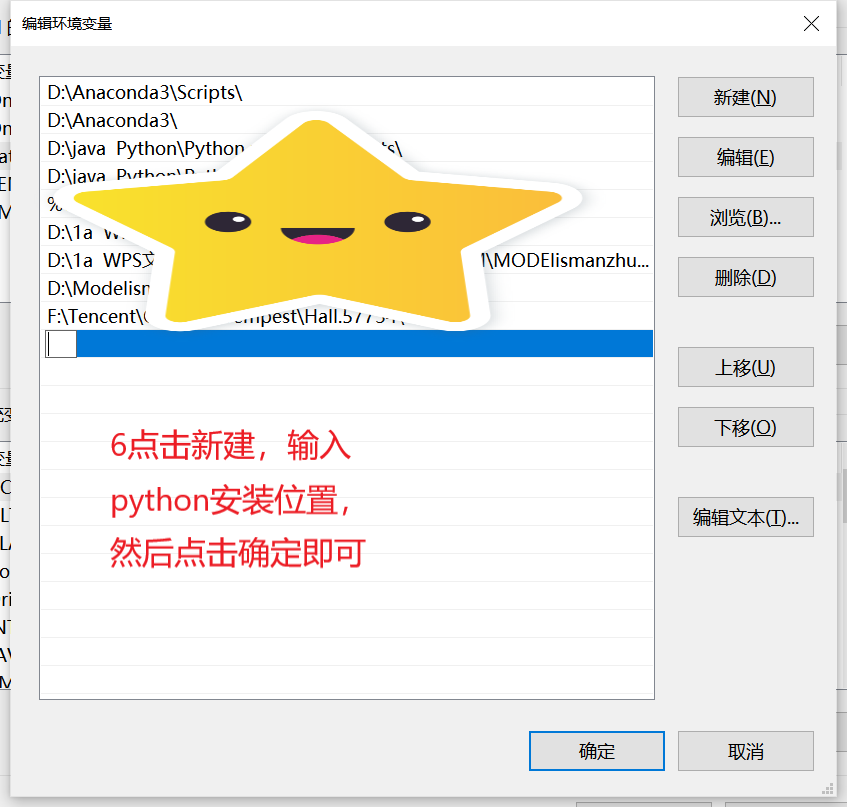Click the 新建(N) button
Viewport: 847px width, 807px height.
coord(745,97)
